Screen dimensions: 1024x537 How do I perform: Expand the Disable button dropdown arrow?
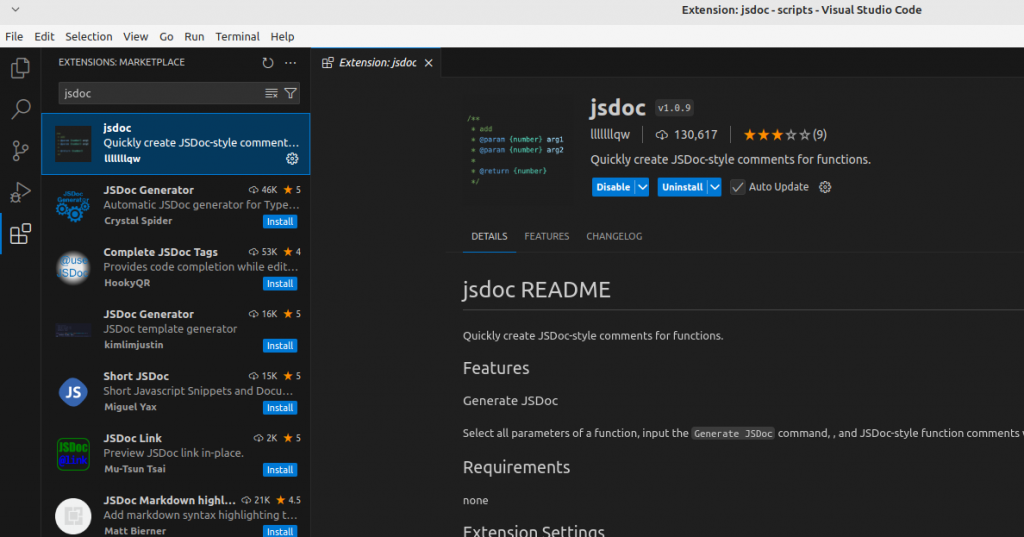642,187
